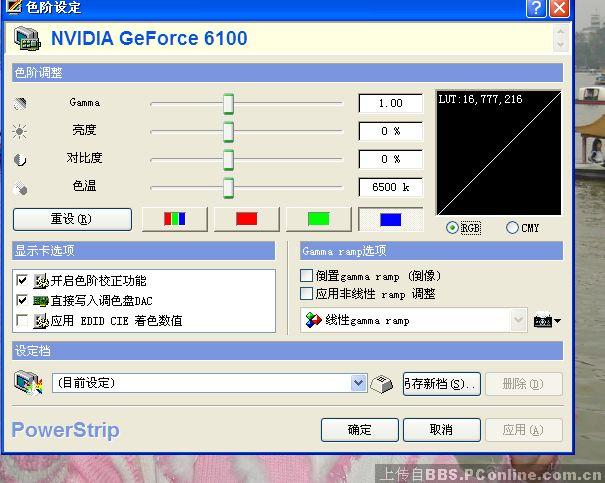
Task: Click the 删除(D) delete button
Action: 524,384
